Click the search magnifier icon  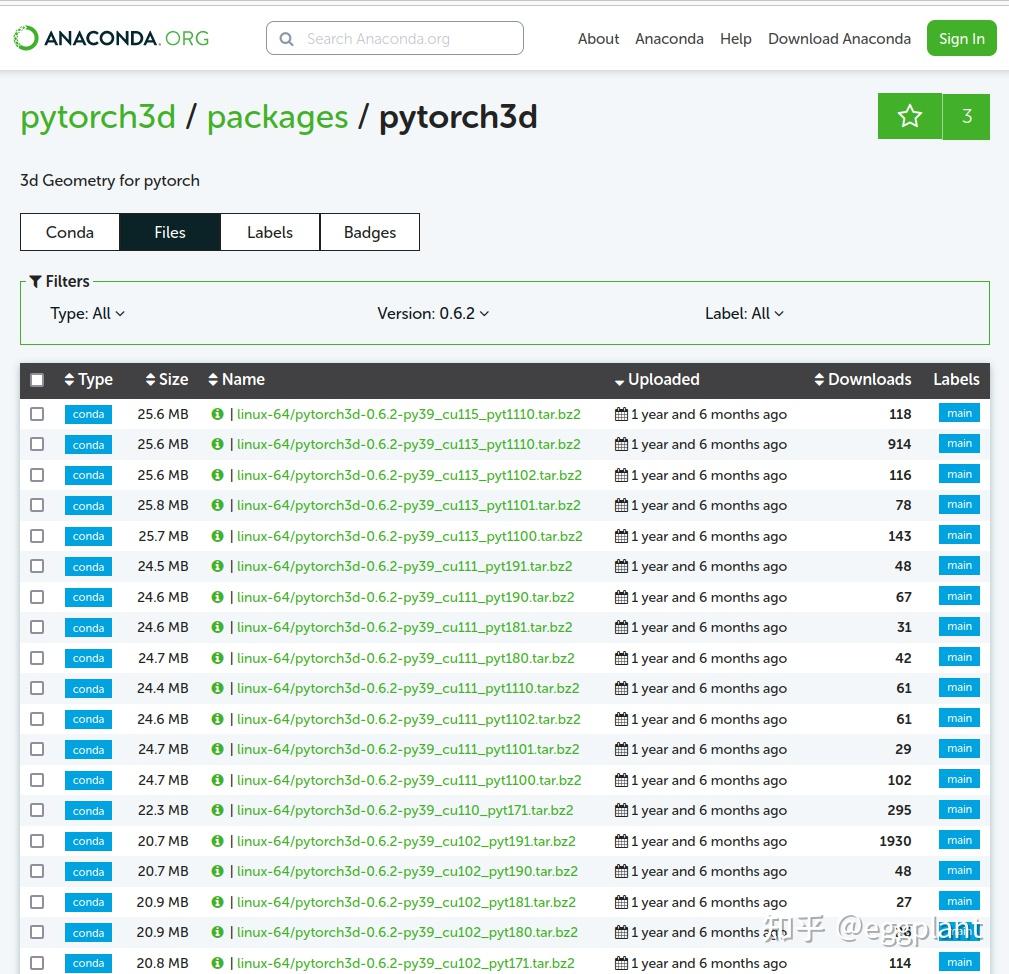click(x=287, y=39)
